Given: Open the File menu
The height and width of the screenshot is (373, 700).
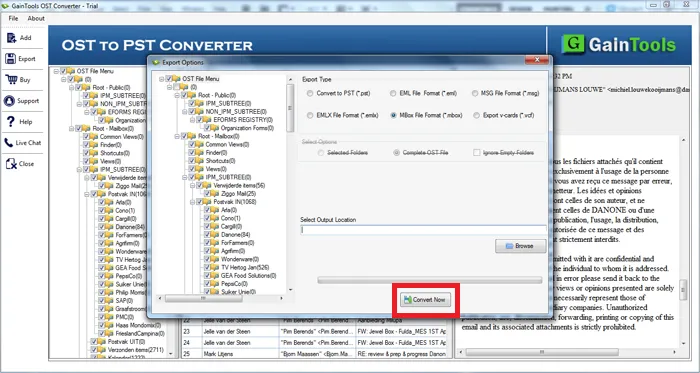Looking at the screenshot, I should pos(13,18).
